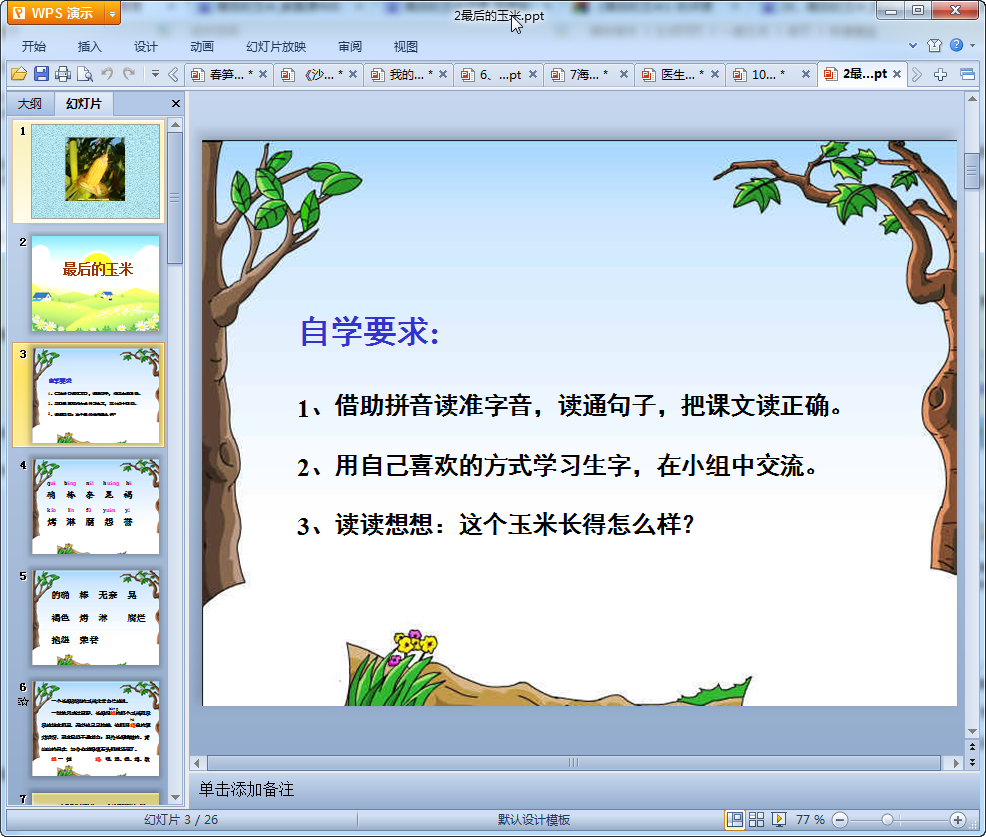Screen dimensions: 986x837
Task: Open the 幻灯片放映 menu tab
Action: pos(276,47)
